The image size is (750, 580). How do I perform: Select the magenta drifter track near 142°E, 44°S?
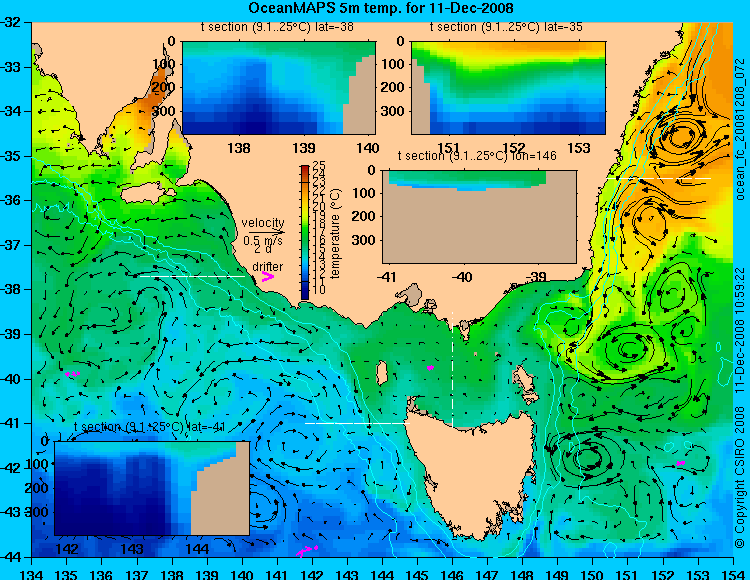(x=307, y=551)
